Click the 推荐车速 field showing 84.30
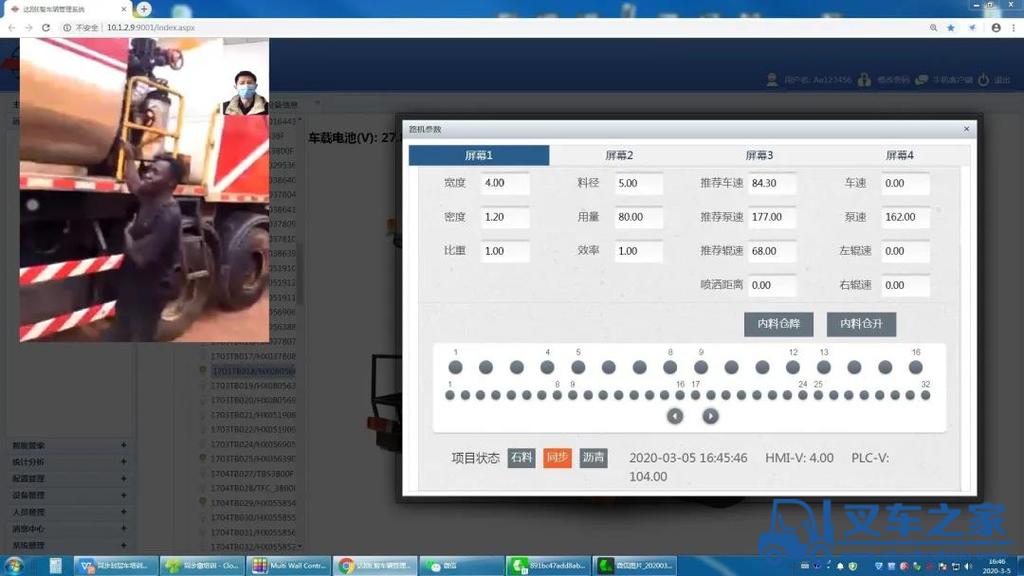 click(772, 184)
